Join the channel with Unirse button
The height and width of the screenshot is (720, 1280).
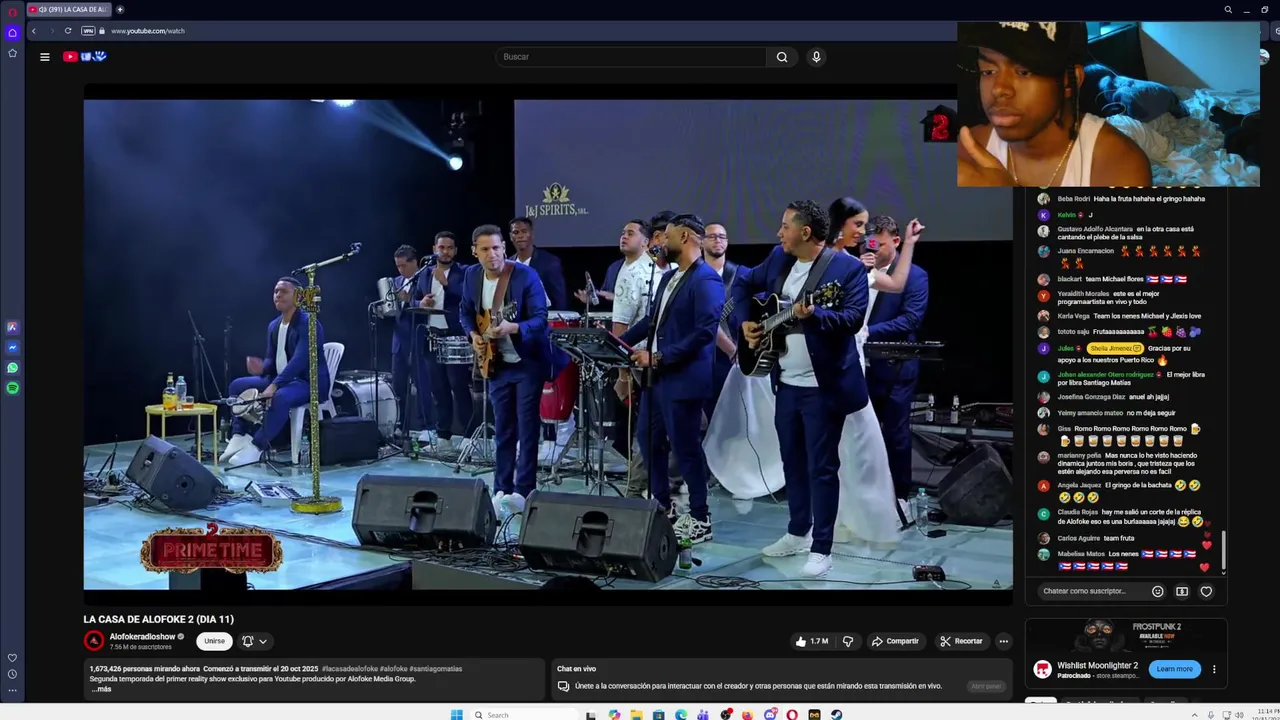coord(214,641)
